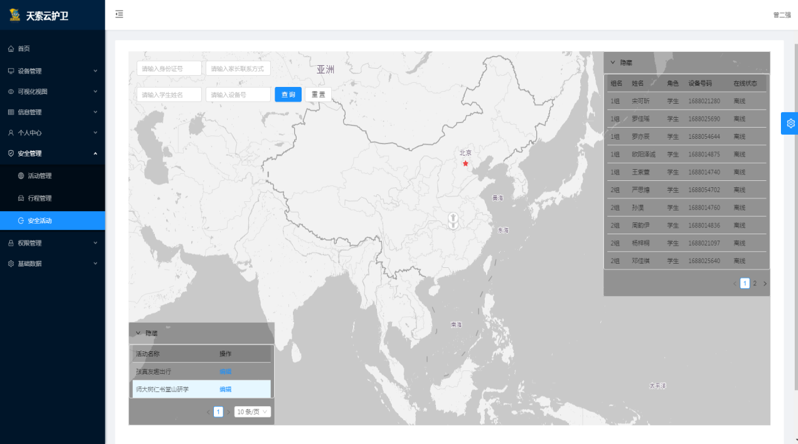Click the 个人中心 user icon

(11, 132)
